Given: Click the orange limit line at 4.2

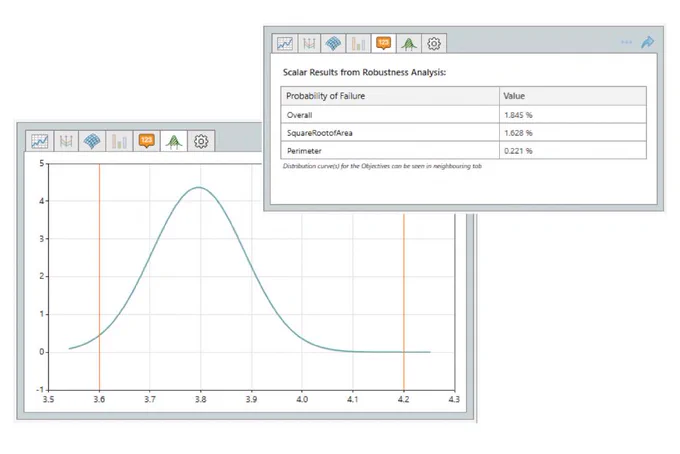Looking at the screenshot, I should [404, 301].
